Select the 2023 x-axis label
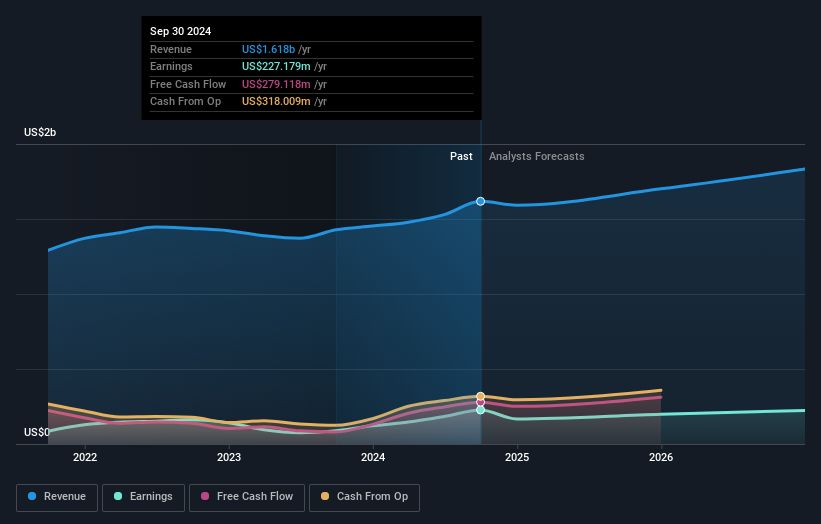 [x=229, y=457]
